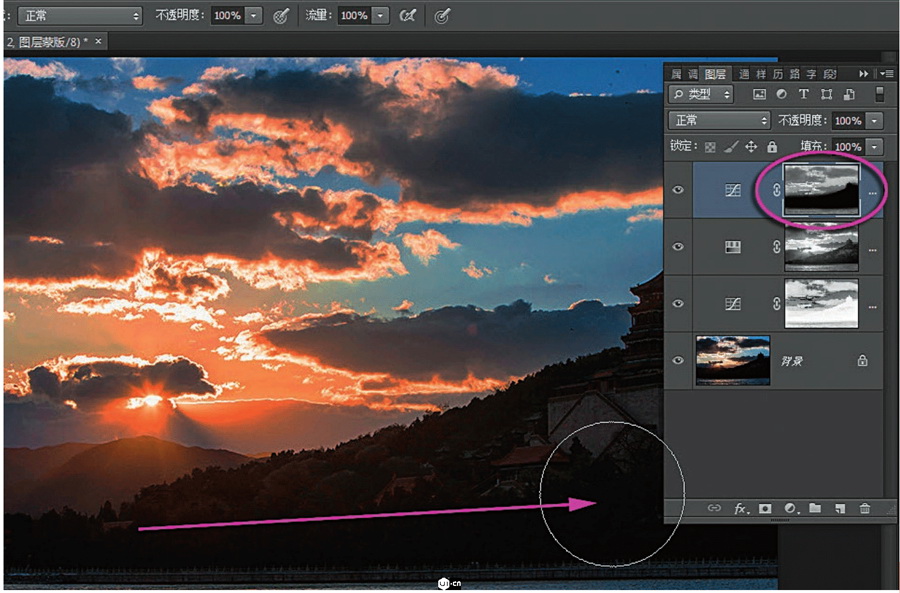Create a new layer group folder
The image size is (900, 593).
[x=815, y=509]
